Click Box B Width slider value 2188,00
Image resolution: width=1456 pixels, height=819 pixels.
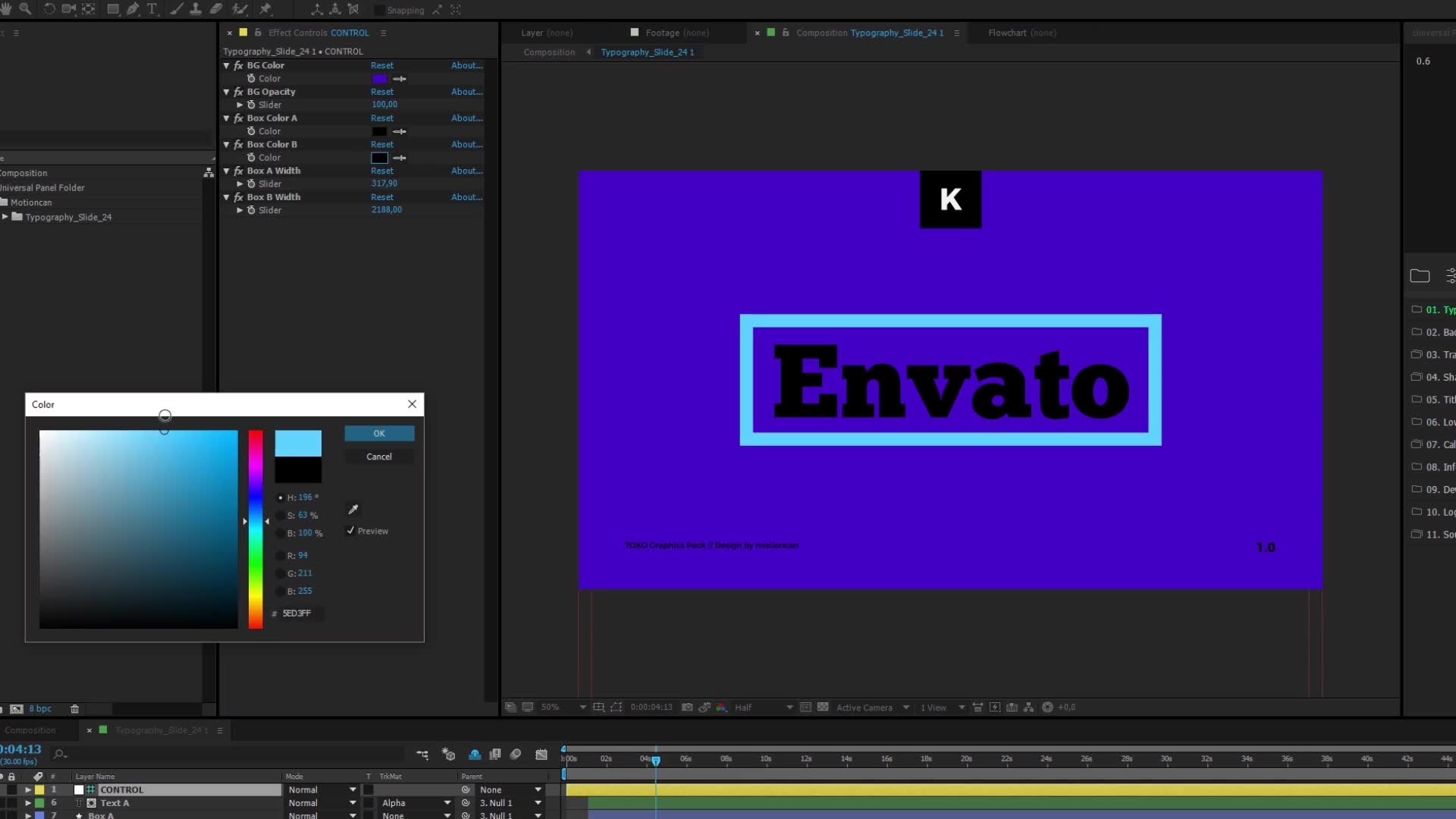pos(387,210)
